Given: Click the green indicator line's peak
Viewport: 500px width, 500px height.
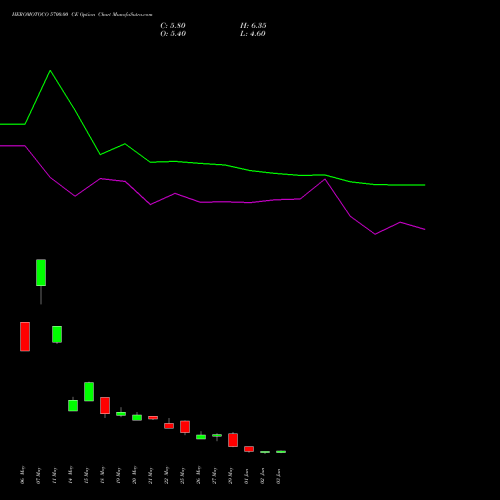Looking at the screenshot, I should [50, 71].
